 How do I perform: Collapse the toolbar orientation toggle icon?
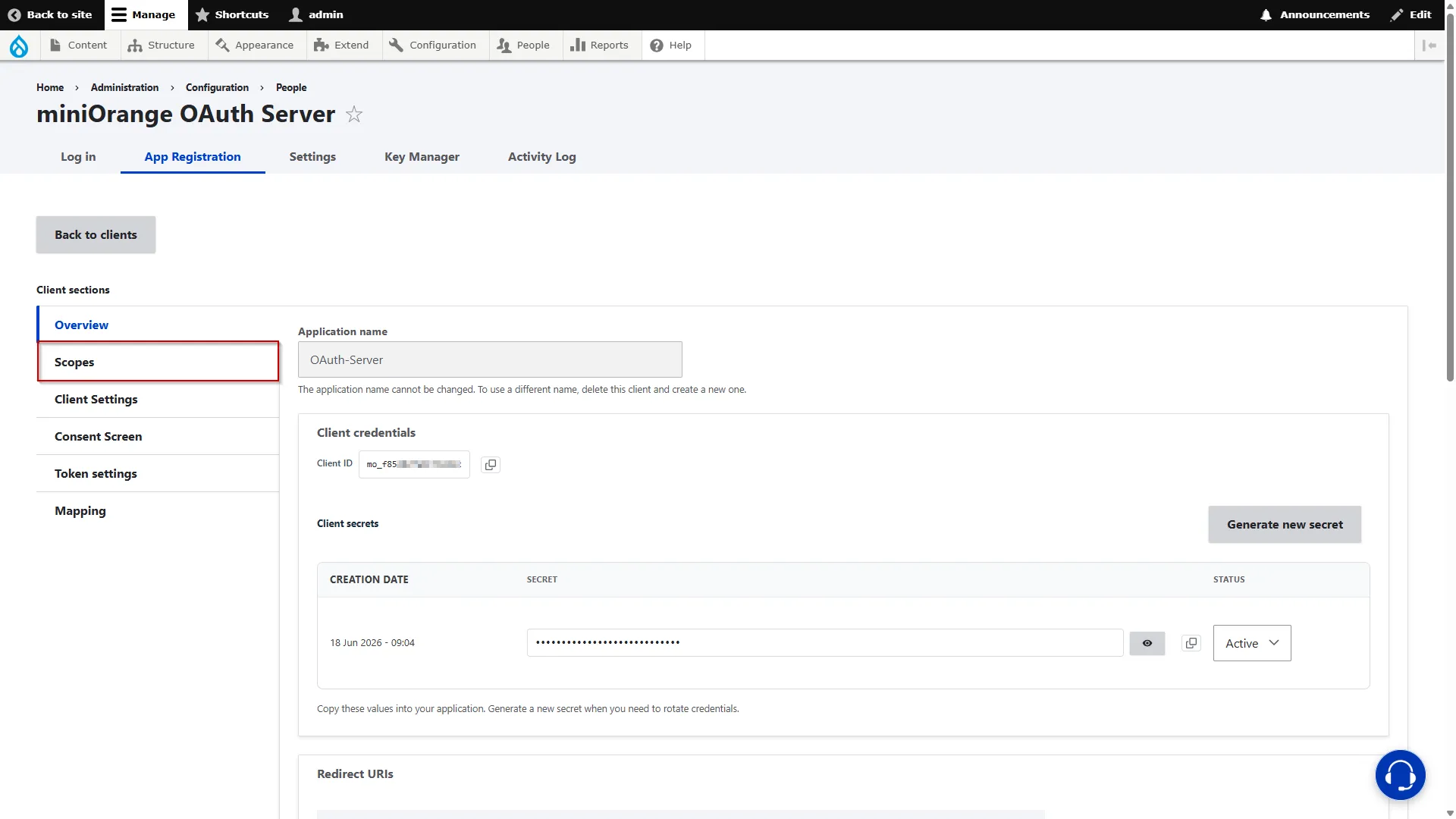coord(1429,45)
